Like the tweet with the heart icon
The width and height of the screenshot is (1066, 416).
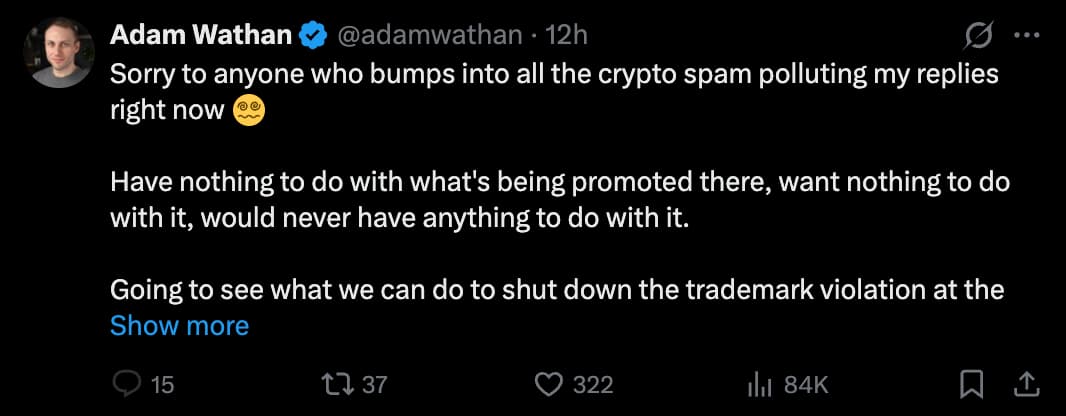point(548,384)
